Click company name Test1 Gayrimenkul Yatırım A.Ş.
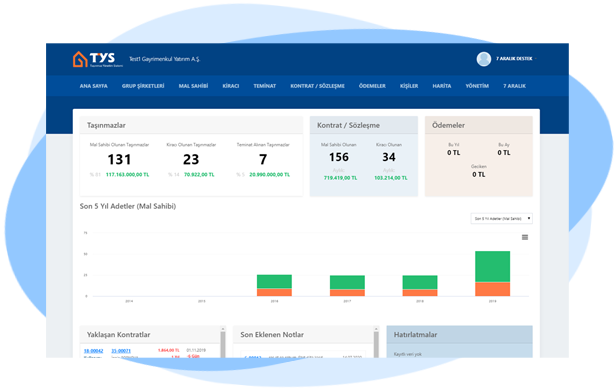The height and width of the screenshot is (392, 615). [x=165, y=59]
